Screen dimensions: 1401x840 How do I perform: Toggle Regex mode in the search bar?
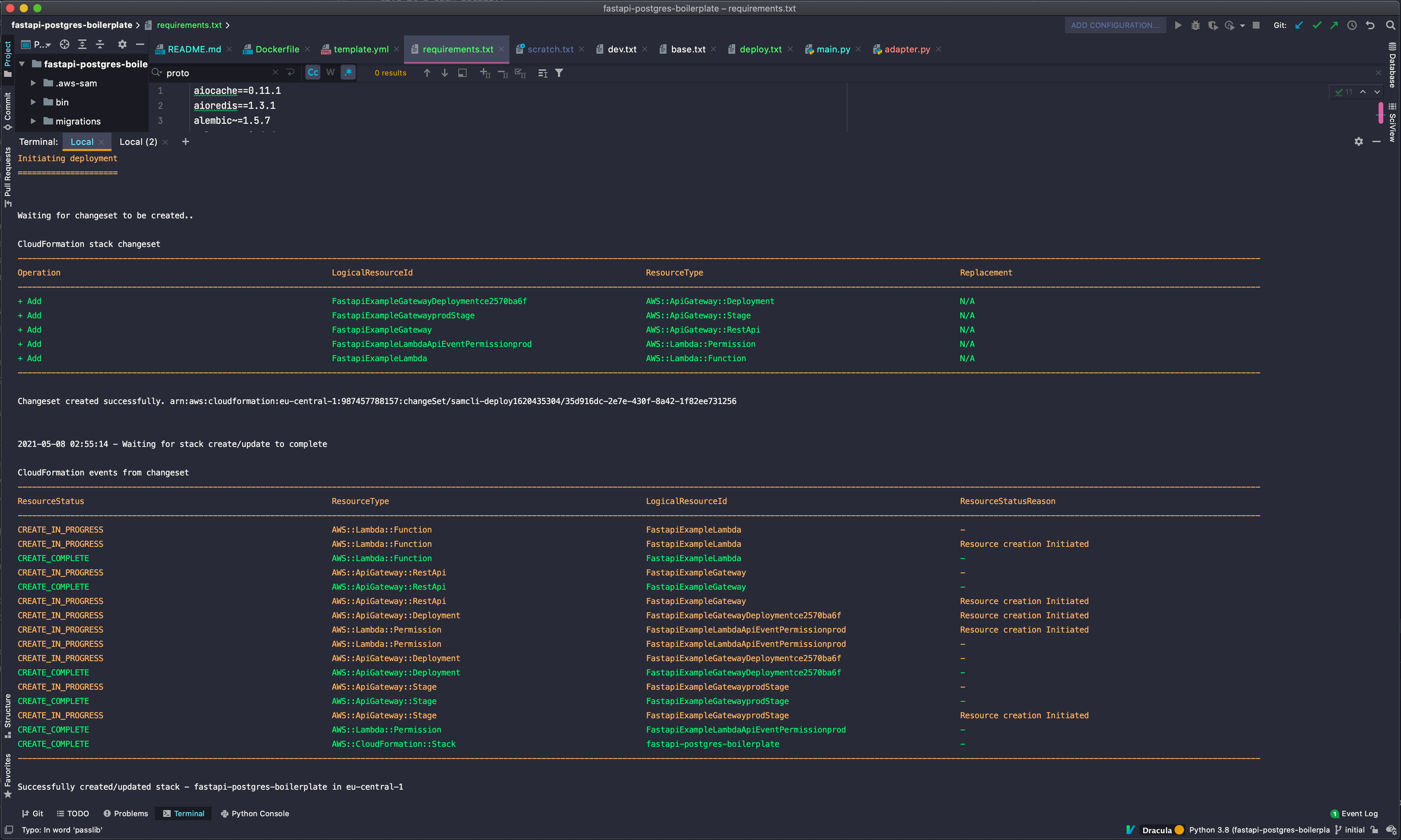349,72
